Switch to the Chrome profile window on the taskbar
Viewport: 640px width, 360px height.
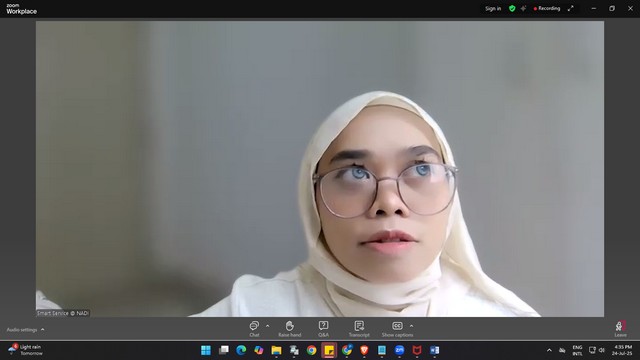(347, 350)
